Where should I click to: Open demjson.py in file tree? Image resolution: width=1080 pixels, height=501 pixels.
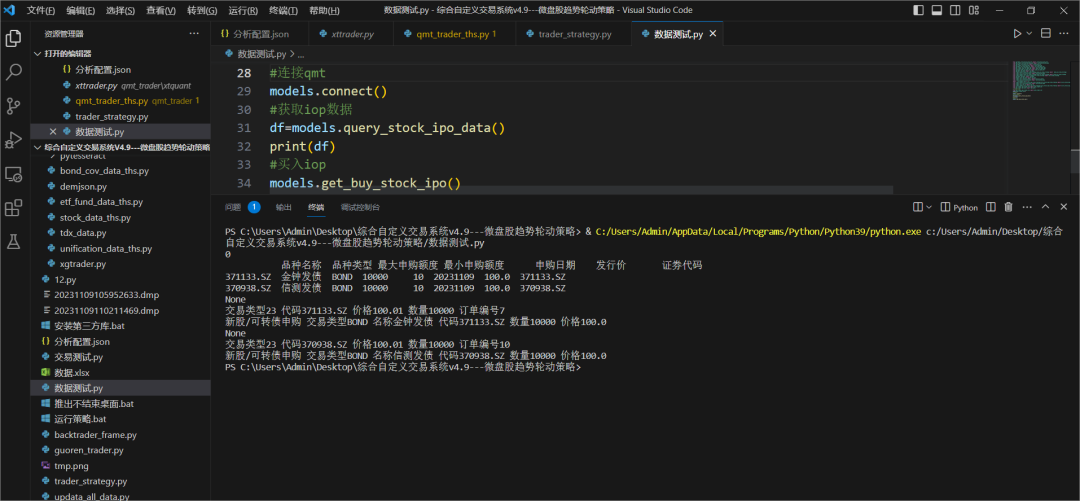click(121, 186)
